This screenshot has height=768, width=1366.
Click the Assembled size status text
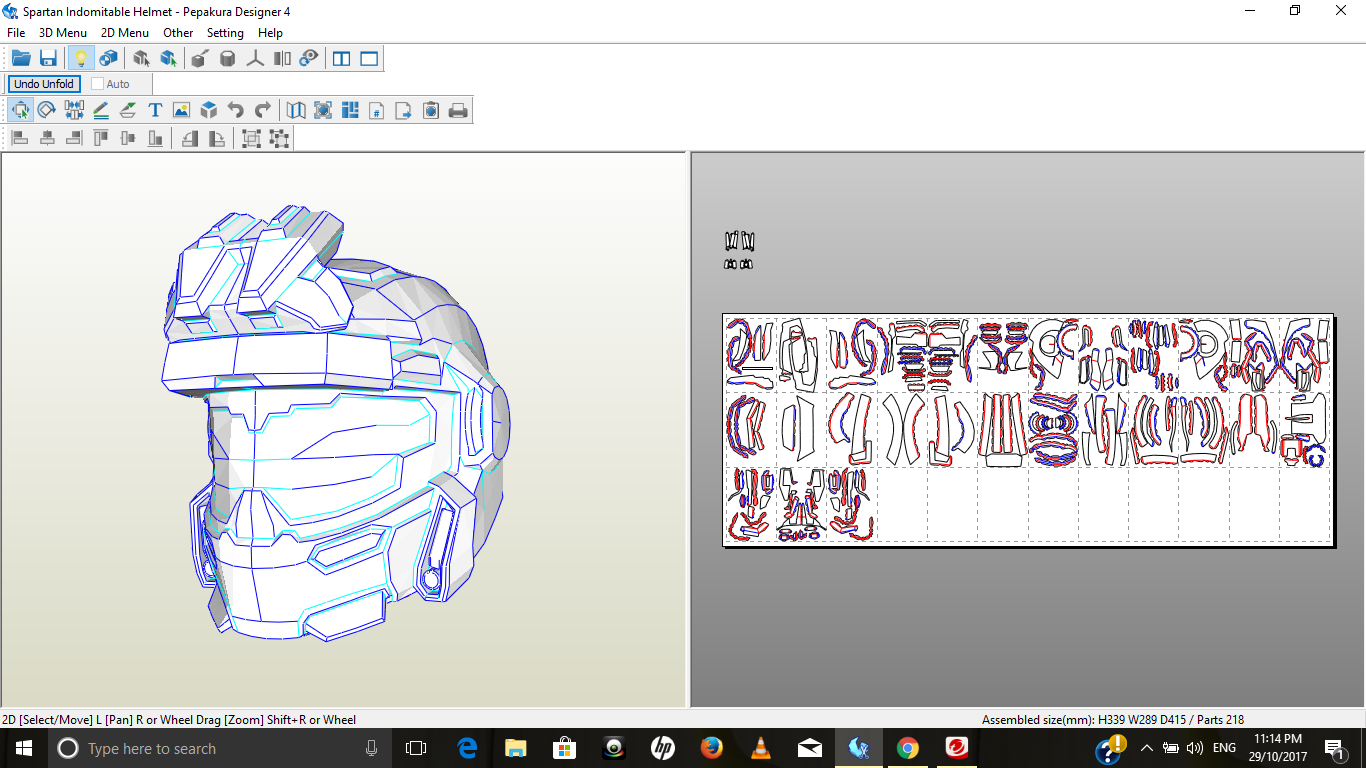click(1113, 720)
